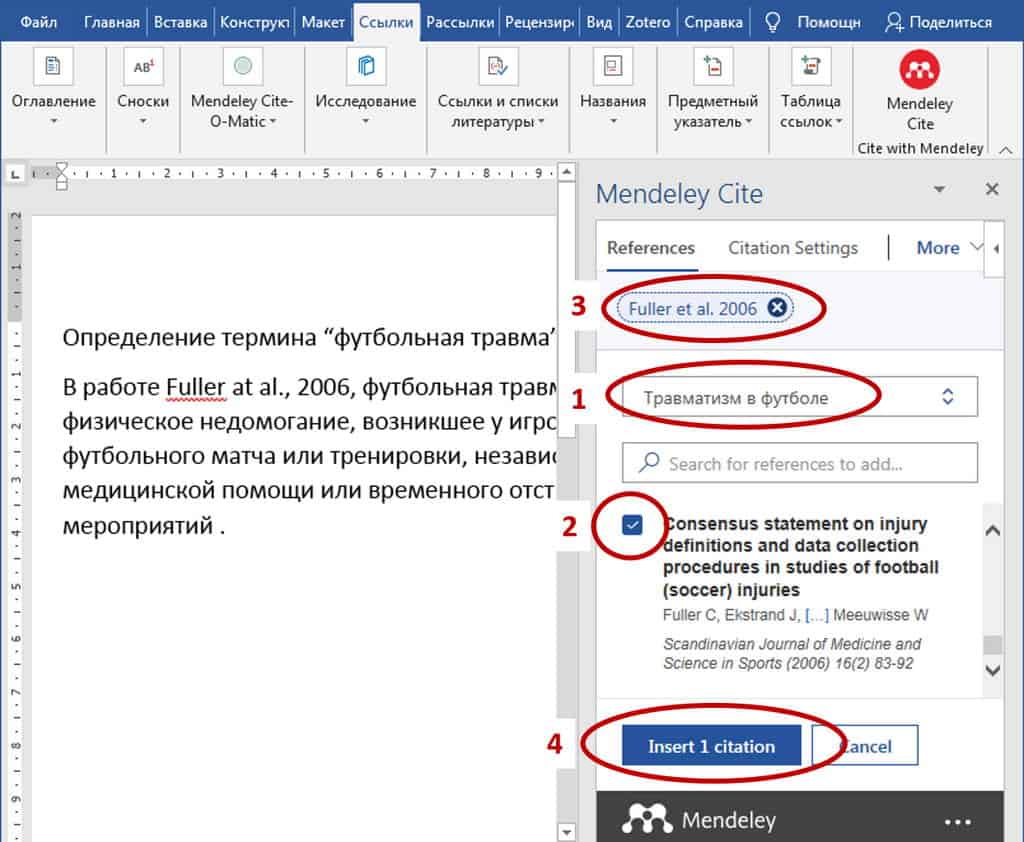Click document scrollbar down arrow
This screenshot has width=1024, height=842.
566,832
